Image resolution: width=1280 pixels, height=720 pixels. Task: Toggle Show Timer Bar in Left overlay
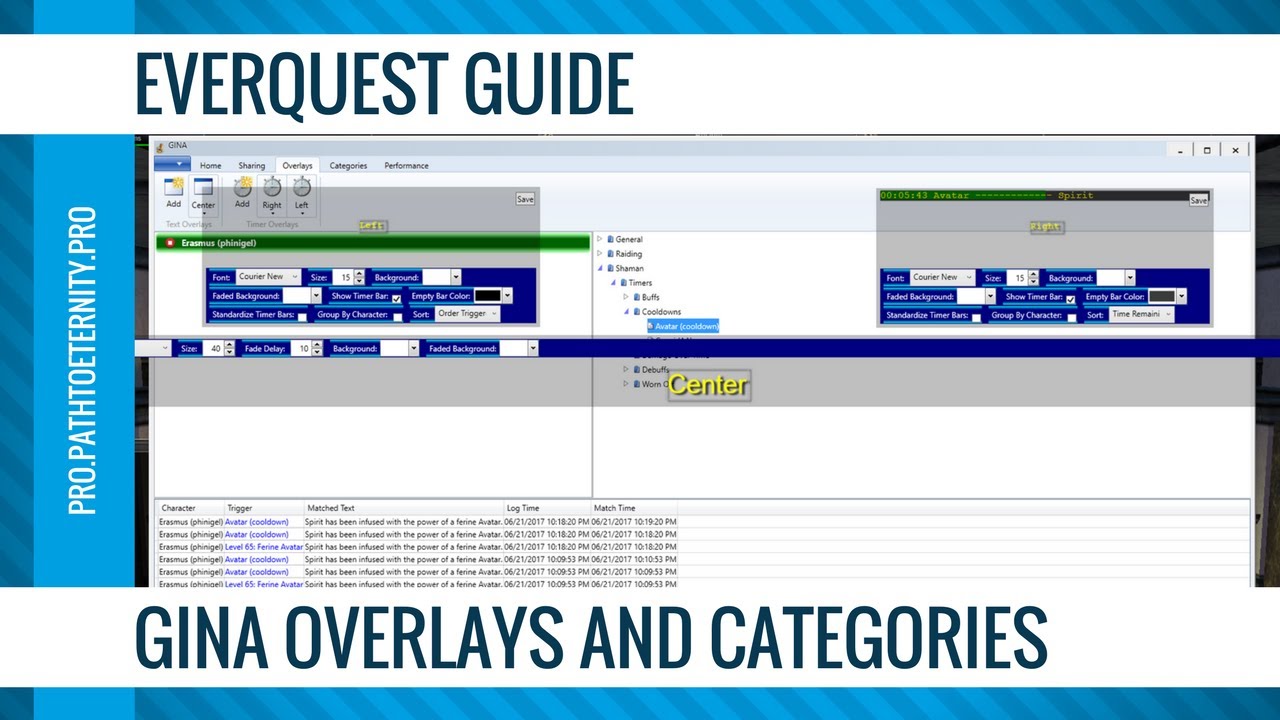(397, 298)
